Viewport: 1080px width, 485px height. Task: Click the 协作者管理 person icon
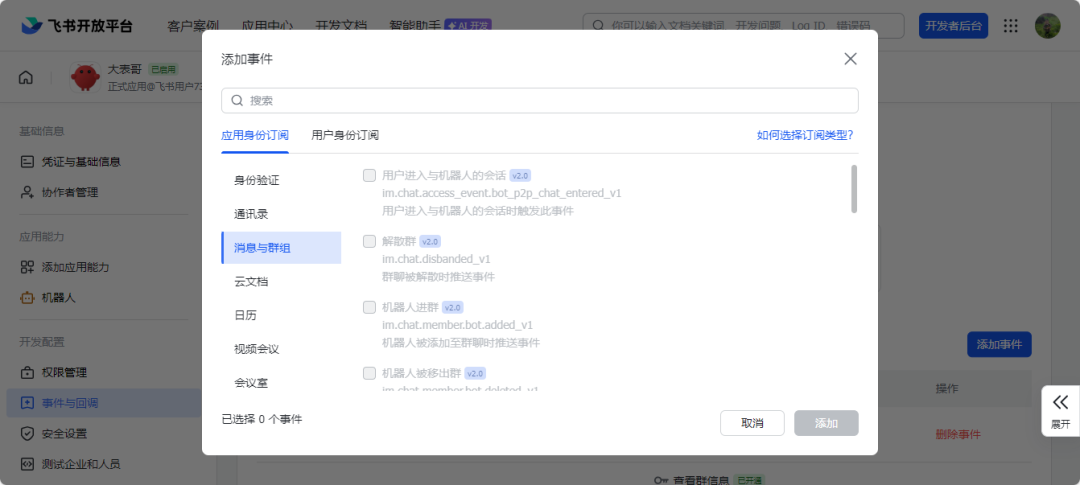(x=27, y=192)
